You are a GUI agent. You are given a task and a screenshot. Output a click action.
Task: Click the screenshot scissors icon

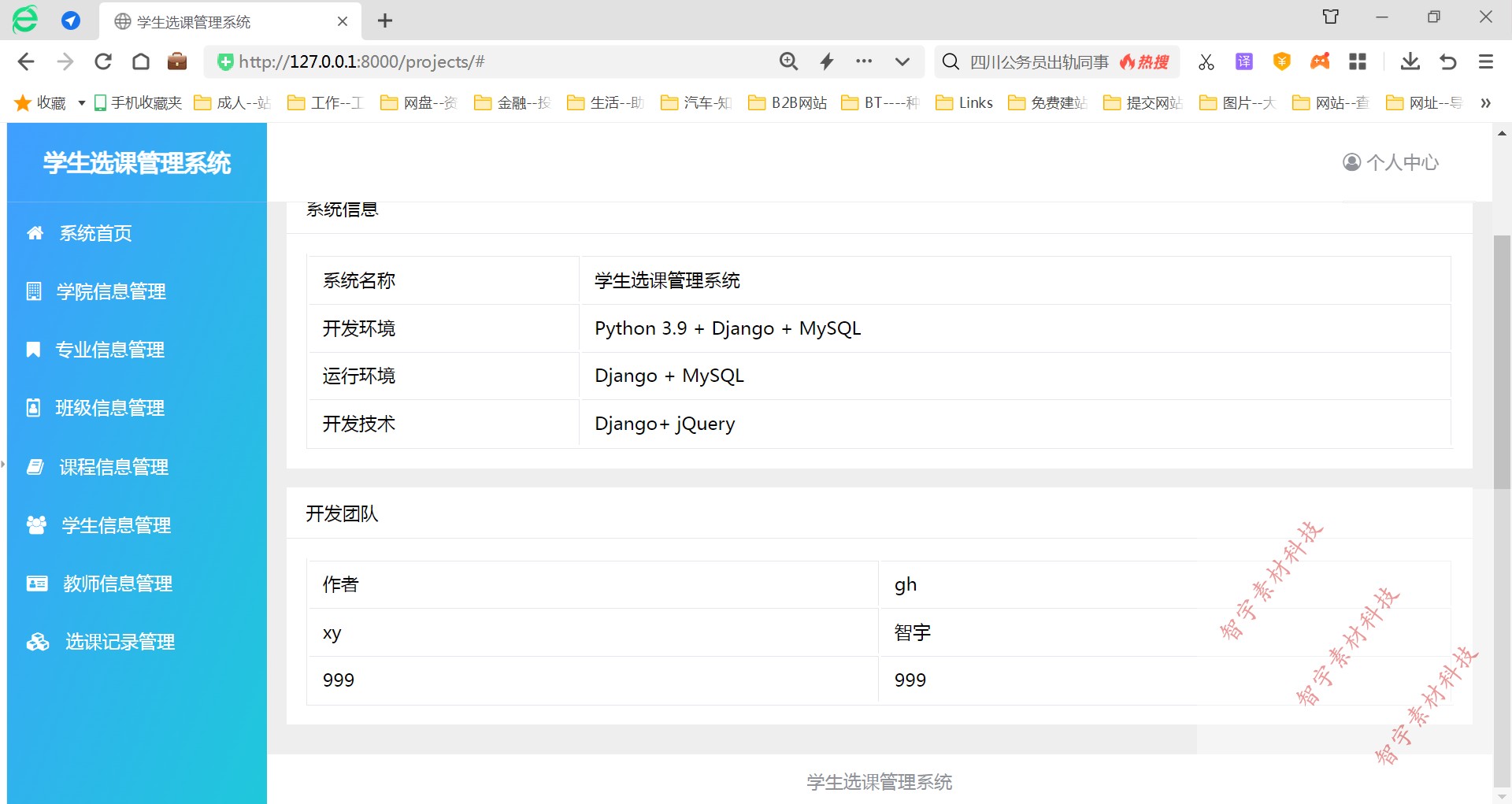(x=1206, y=61)
